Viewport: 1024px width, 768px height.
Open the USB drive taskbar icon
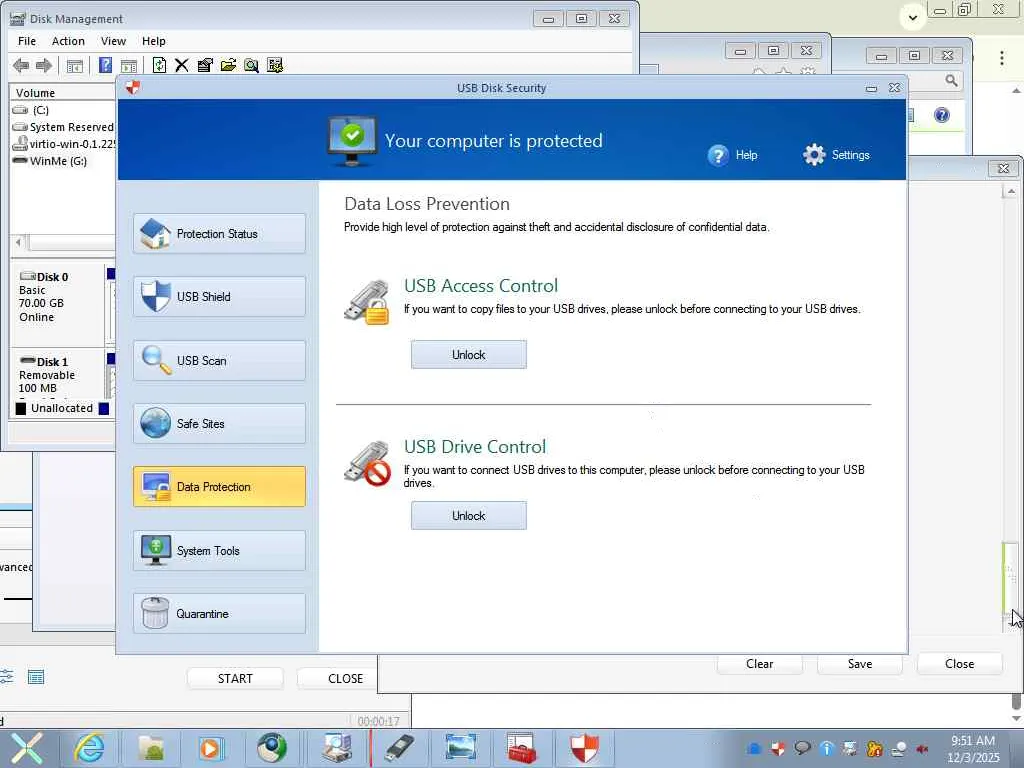pos(399,748)
